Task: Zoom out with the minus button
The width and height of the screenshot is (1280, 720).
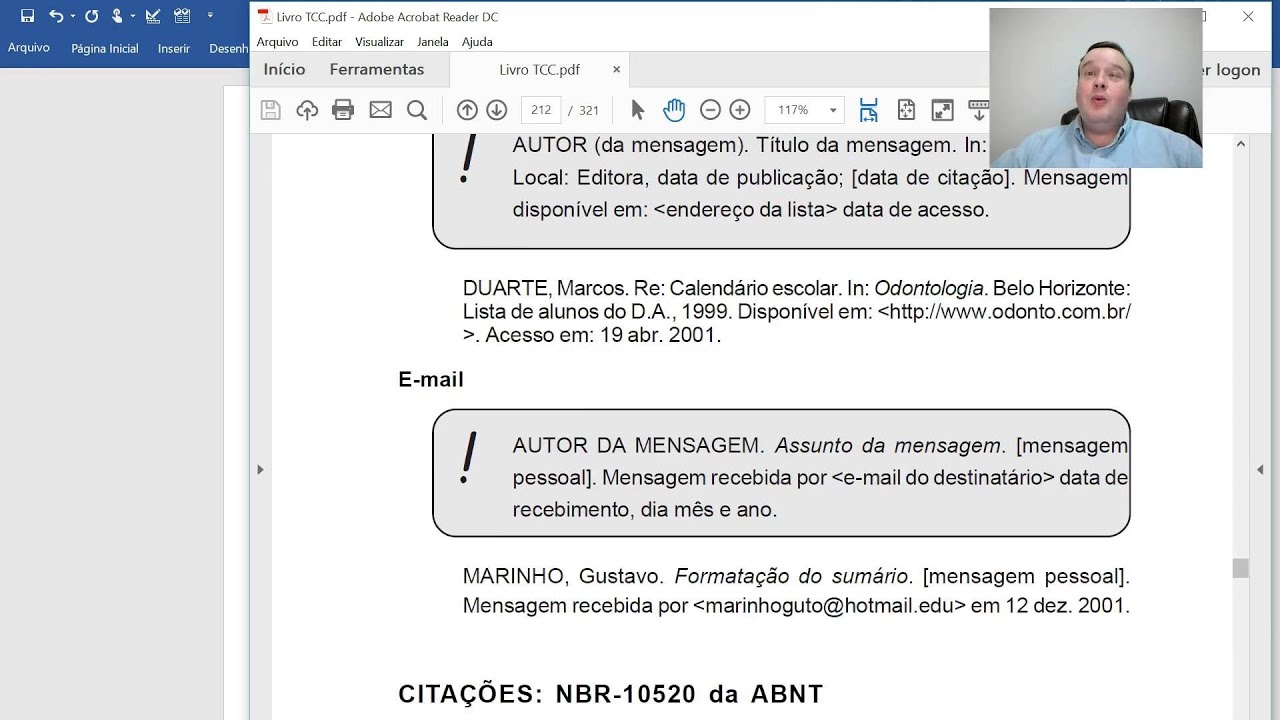Action: (x=710, y=110)
